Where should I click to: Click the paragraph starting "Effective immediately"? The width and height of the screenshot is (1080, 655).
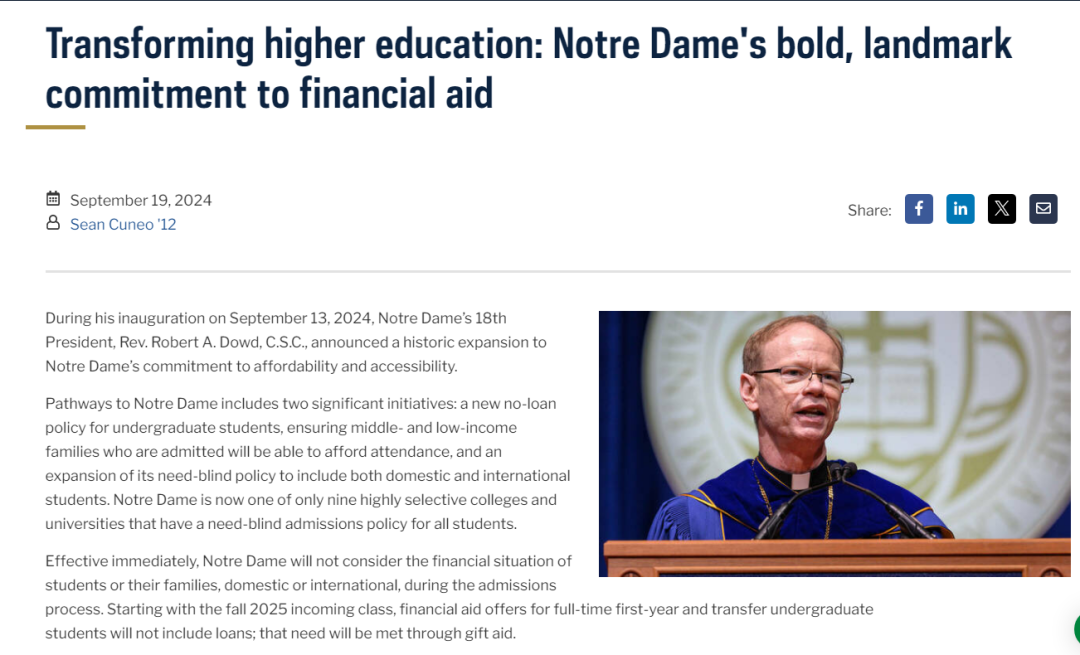pyautogui.click(x=459, y=597)
